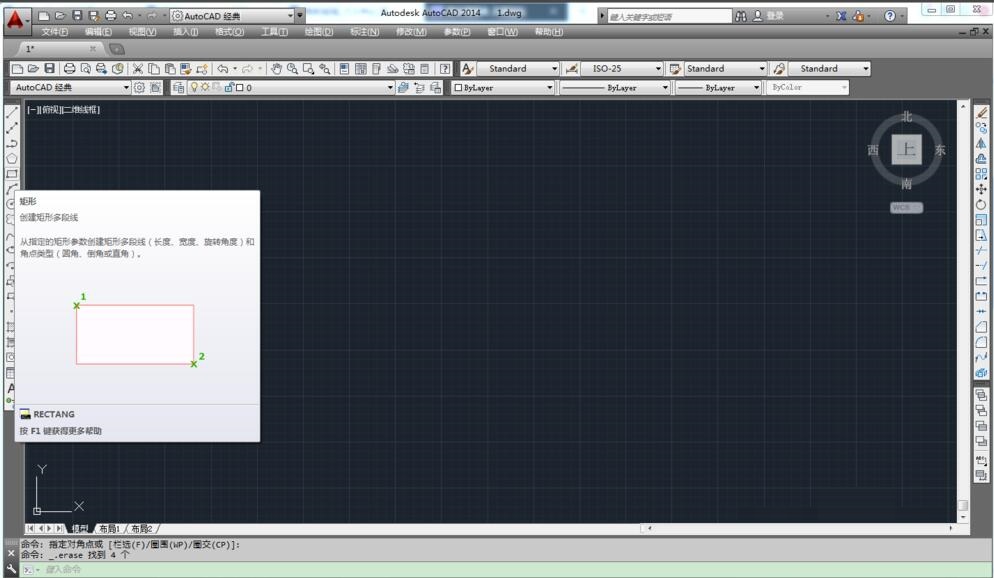Click the keyword search input field
The image size is (994, 578).
(x=669, y=16)
